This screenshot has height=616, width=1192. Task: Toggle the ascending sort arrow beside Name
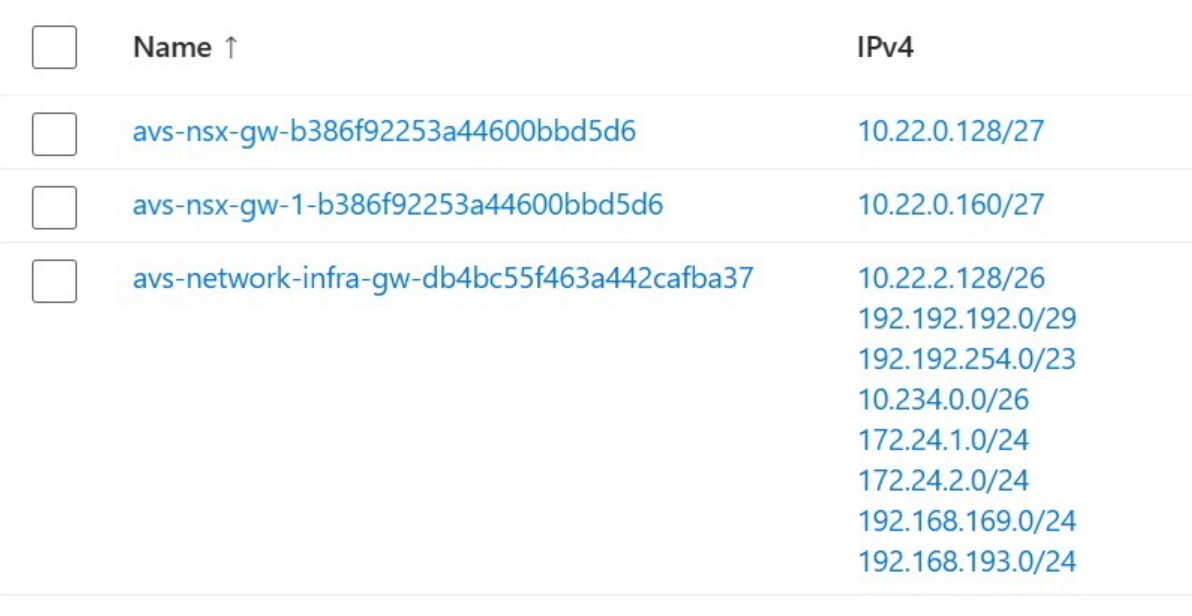click(231, 47)
